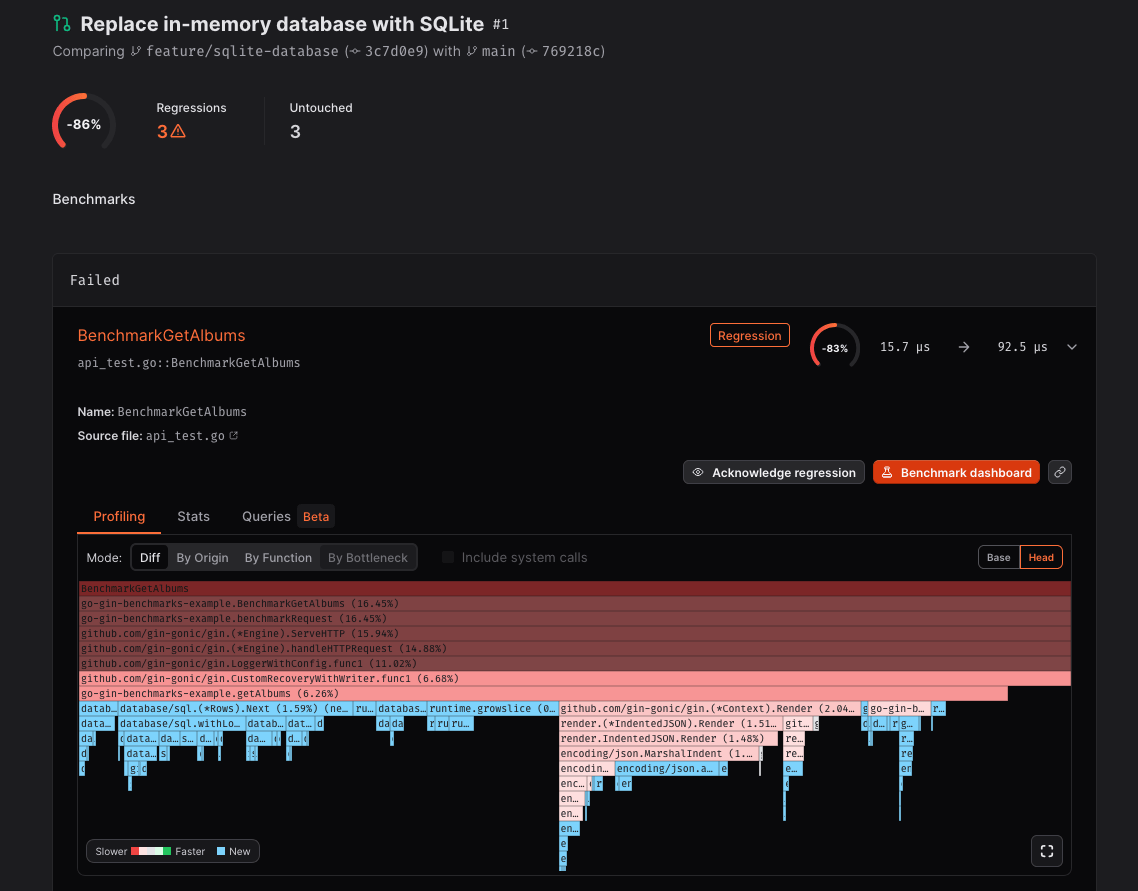This screenshot has width=1138, height=891.
Task: Toggle Include system calls checkbox
Action: click(448, 557)
